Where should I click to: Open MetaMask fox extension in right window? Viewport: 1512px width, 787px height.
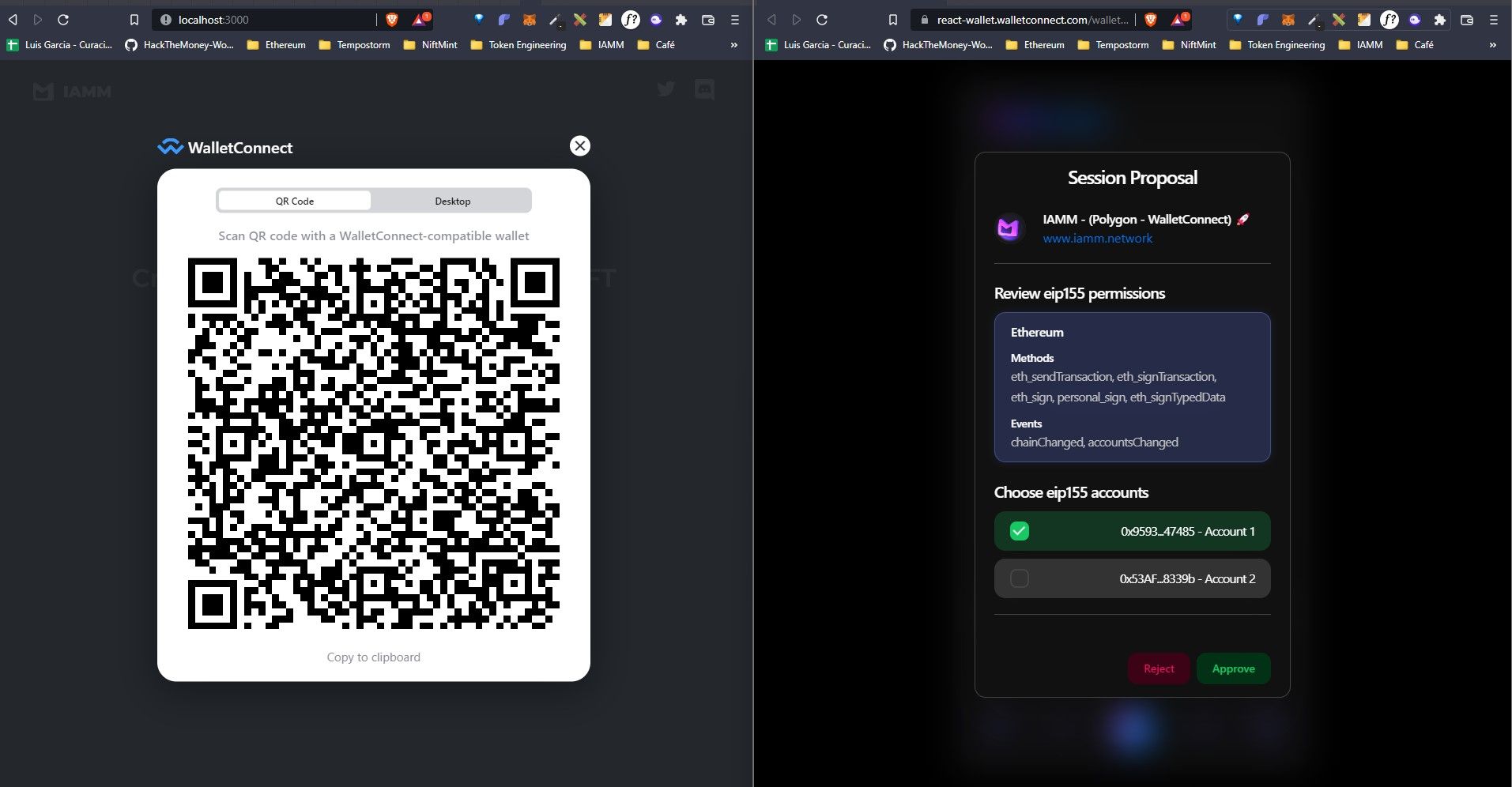tap(1288, 20)
